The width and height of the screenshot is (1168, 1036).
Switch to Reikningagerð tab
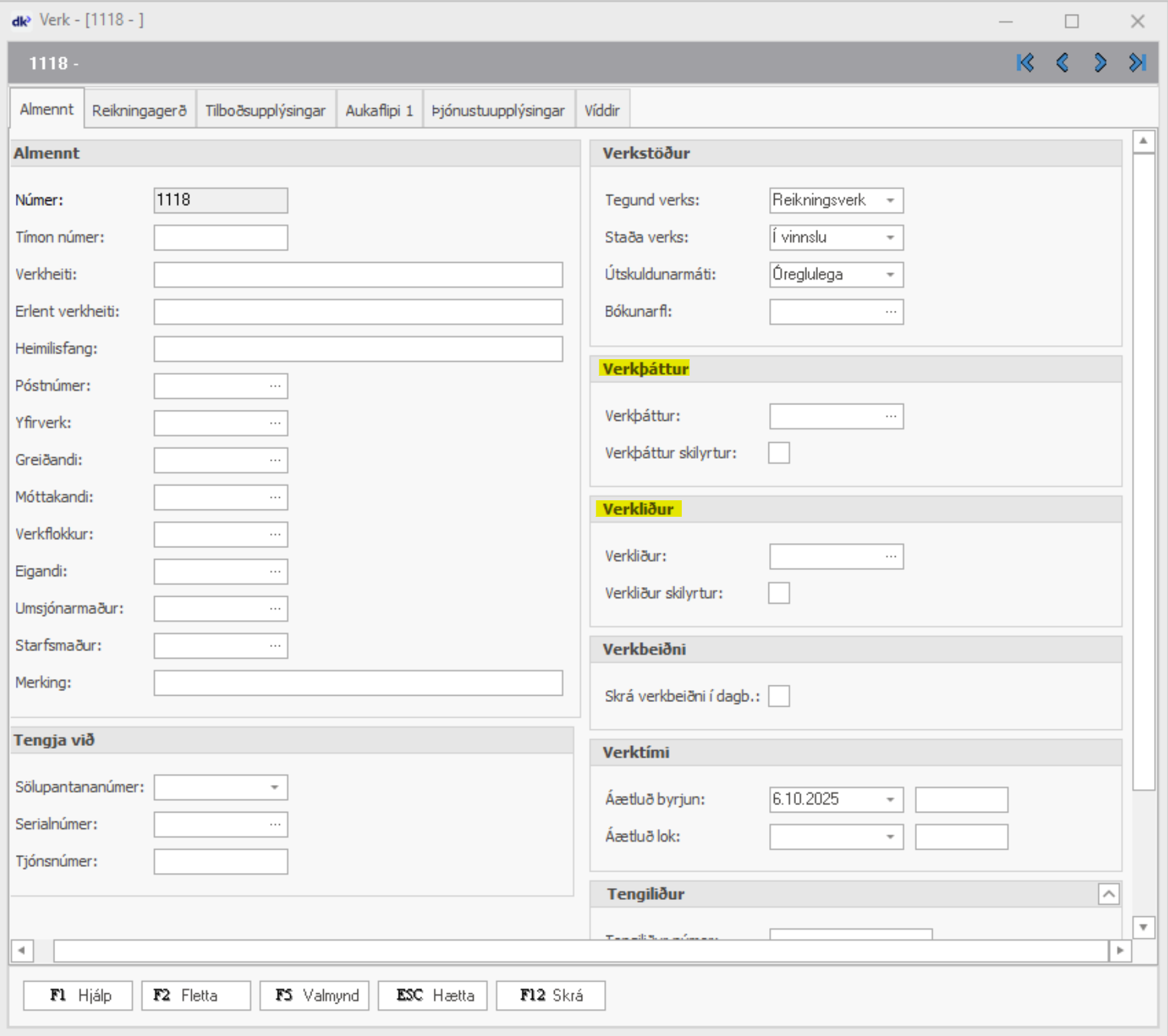[139, 111]
